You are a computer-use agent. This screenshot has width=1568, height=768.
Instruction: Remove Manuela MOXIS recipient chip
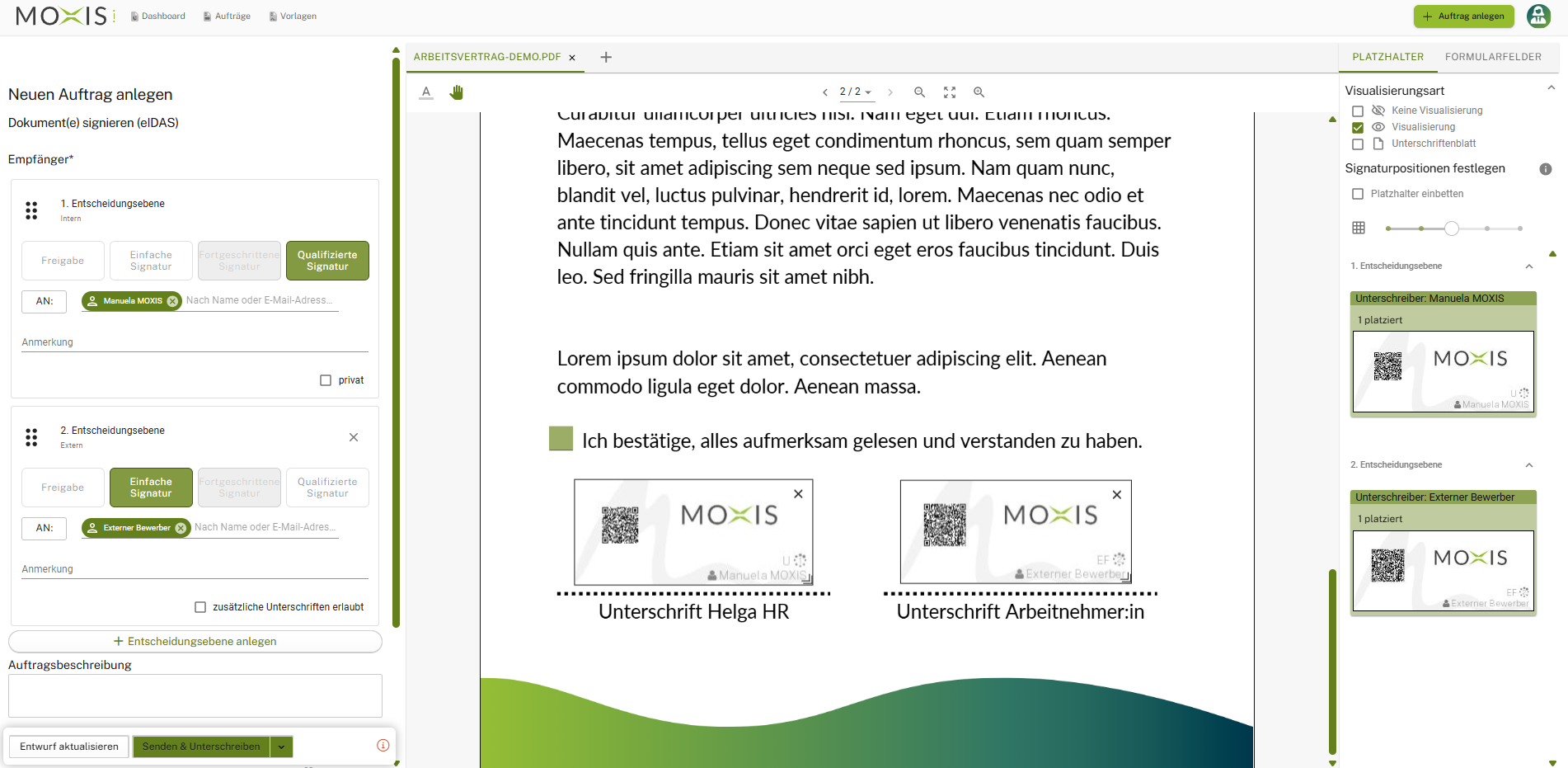tap(172, 301)
